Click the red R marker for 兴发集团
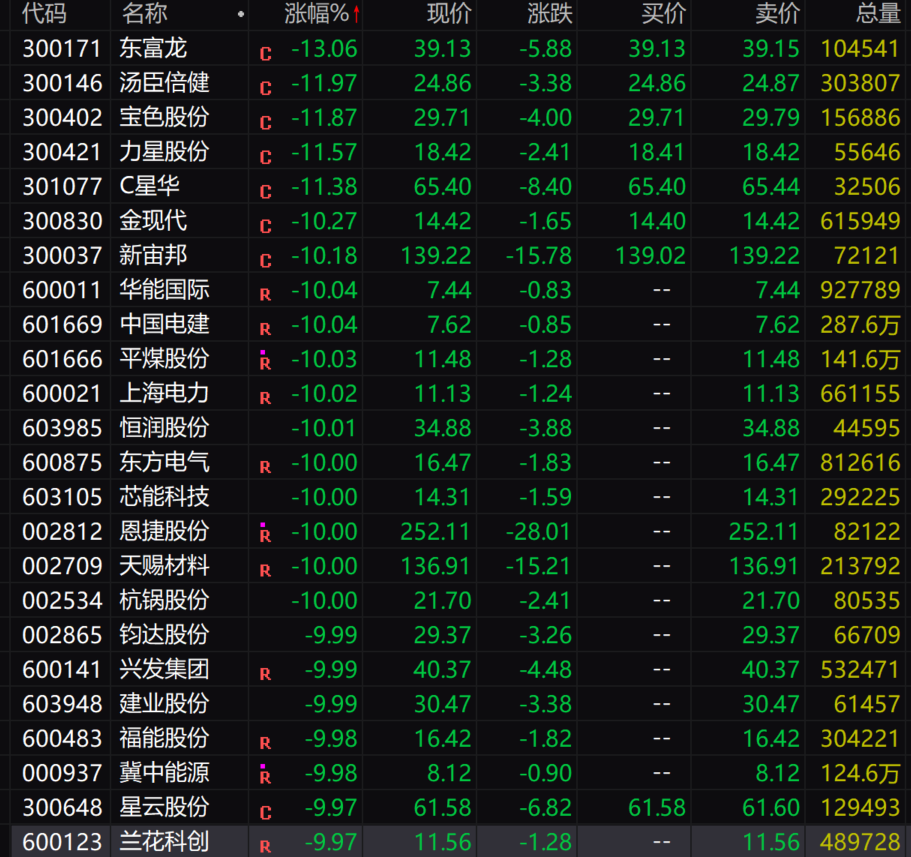 coord(266,675)
